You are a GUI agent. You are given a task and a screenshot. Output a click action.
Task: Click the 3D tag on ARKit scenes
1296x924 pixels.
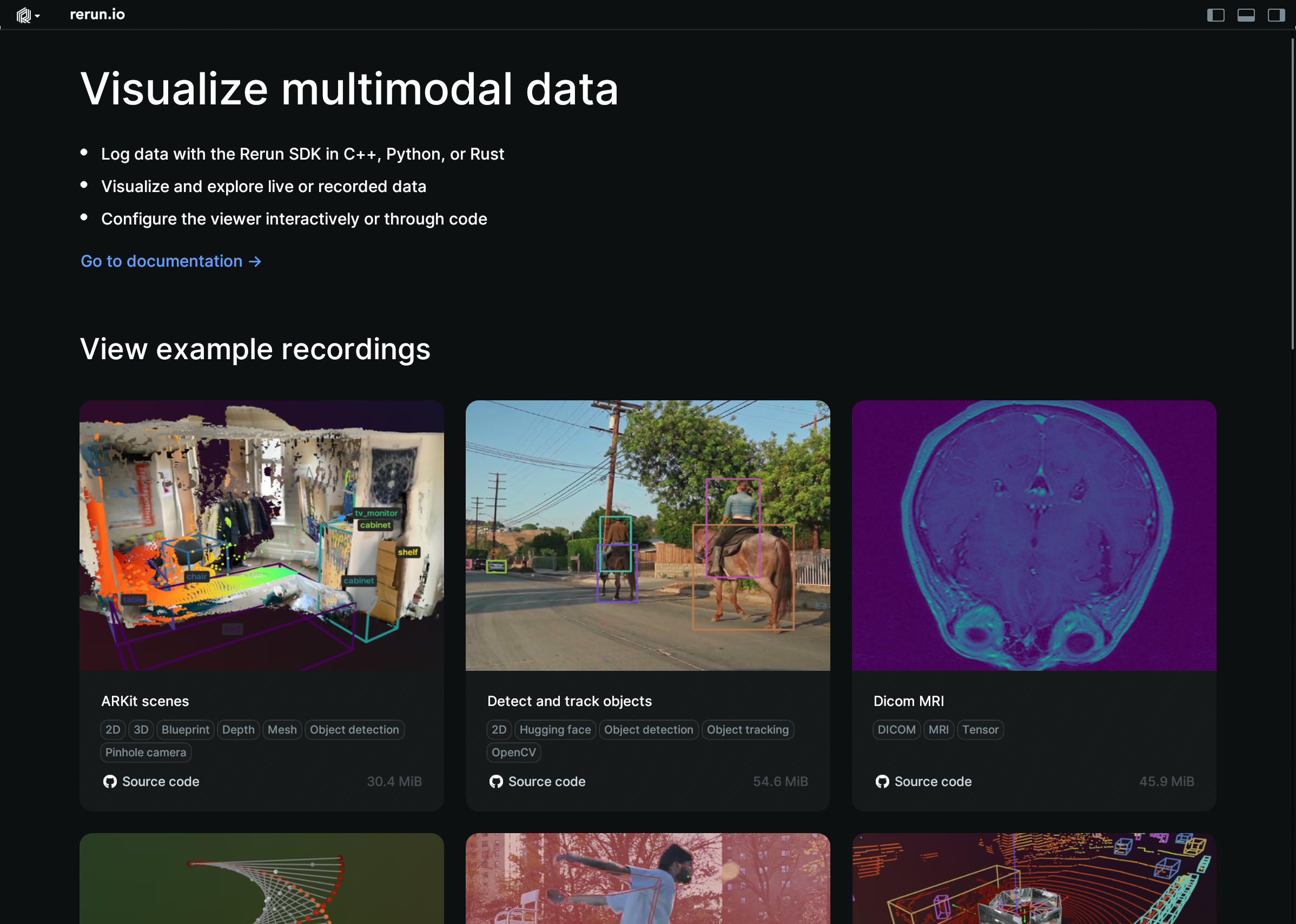coord(141,729)
